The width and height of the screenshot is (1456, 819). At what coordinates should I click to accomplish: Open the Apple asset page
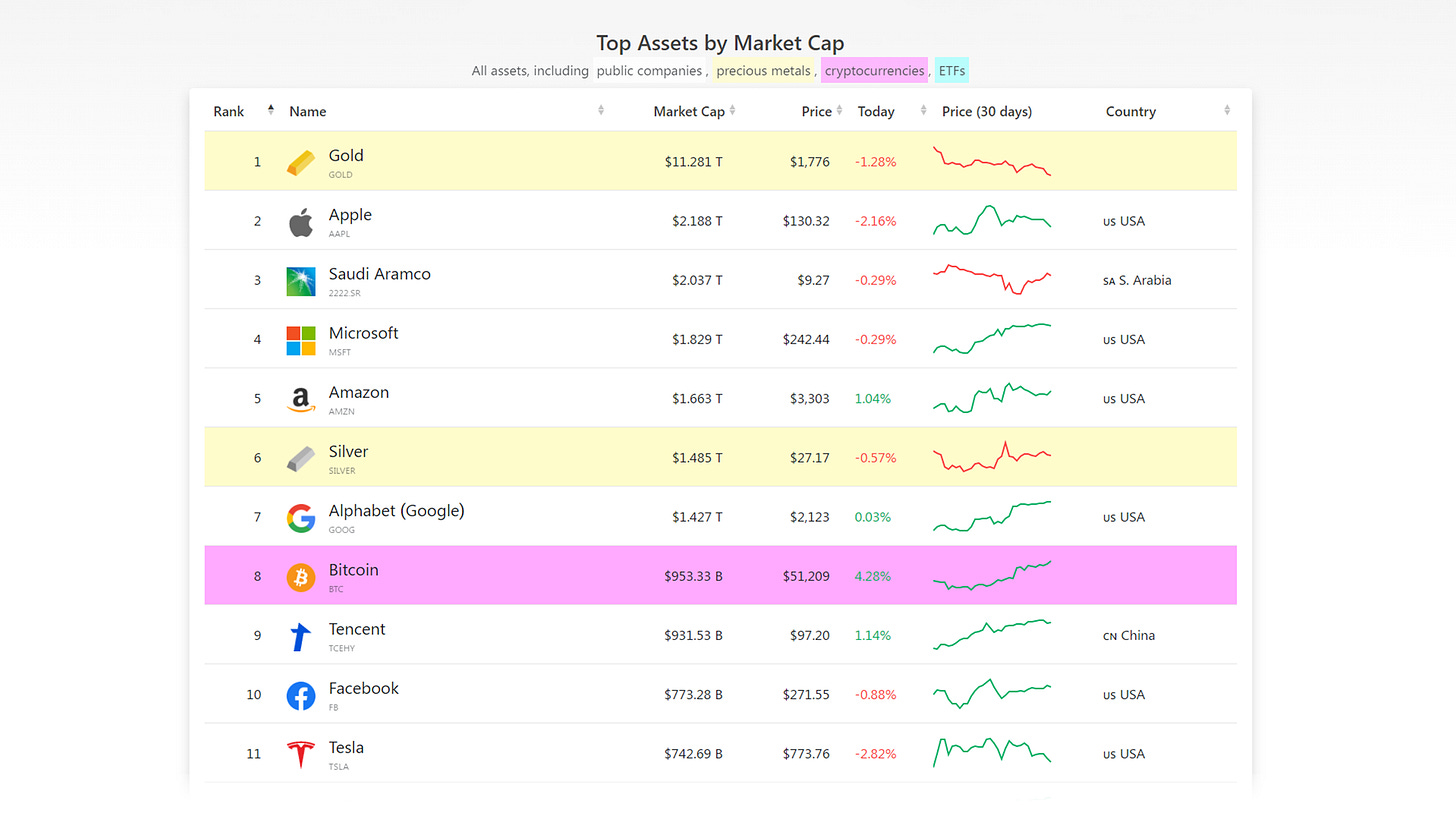[350, 215]
